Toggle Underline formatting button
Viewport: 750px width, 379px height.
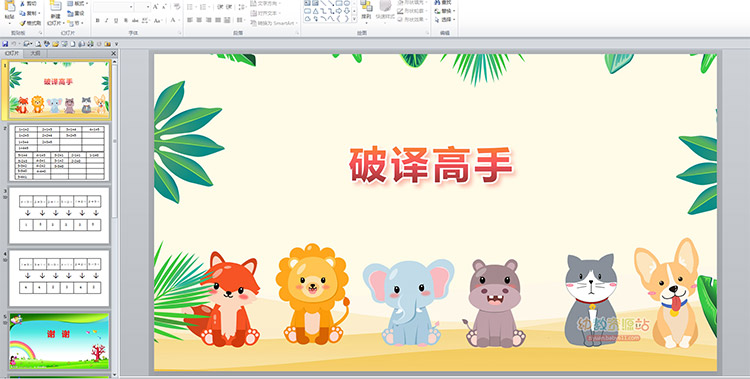116,21
